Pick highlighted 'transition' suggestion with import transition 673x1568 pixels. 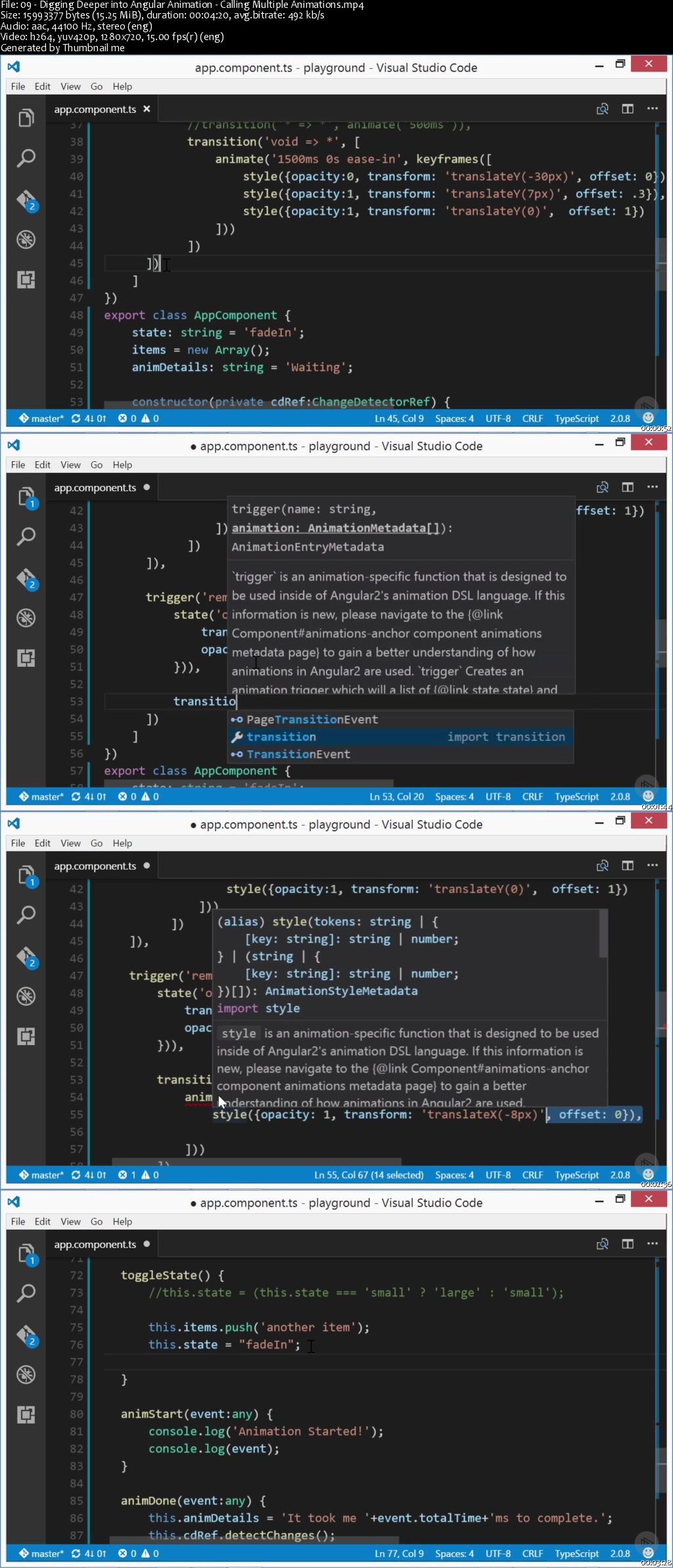pos(401,737)
